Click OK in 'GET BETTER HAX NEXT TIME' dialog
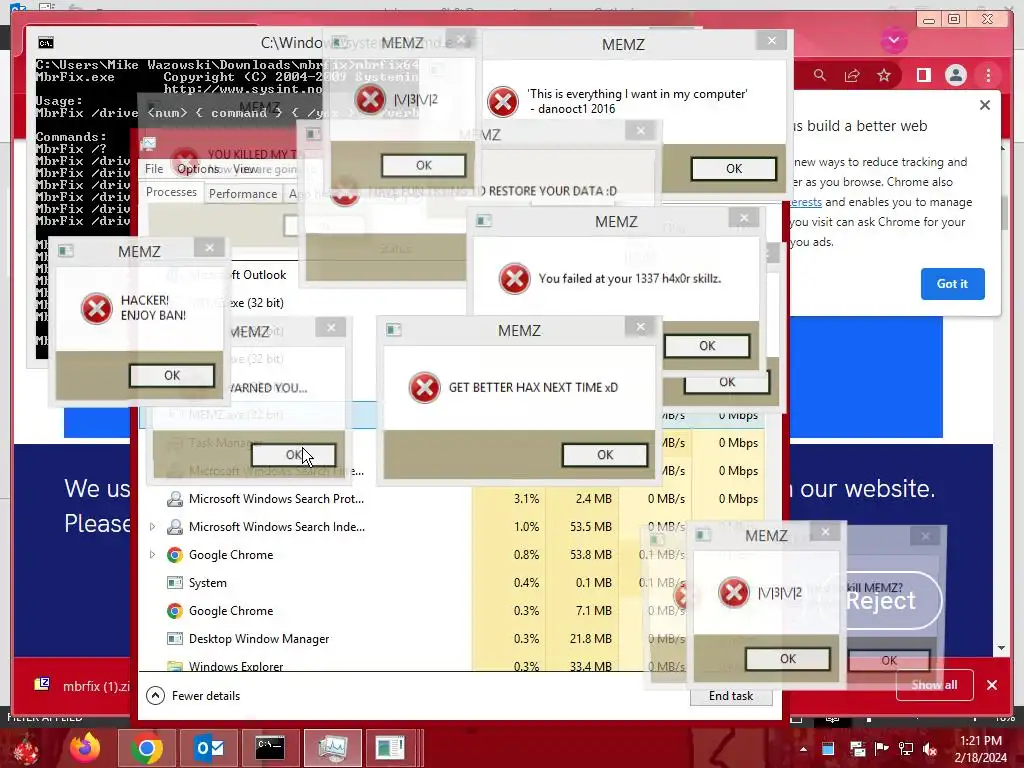1024x768 pixels. [605, 455]
